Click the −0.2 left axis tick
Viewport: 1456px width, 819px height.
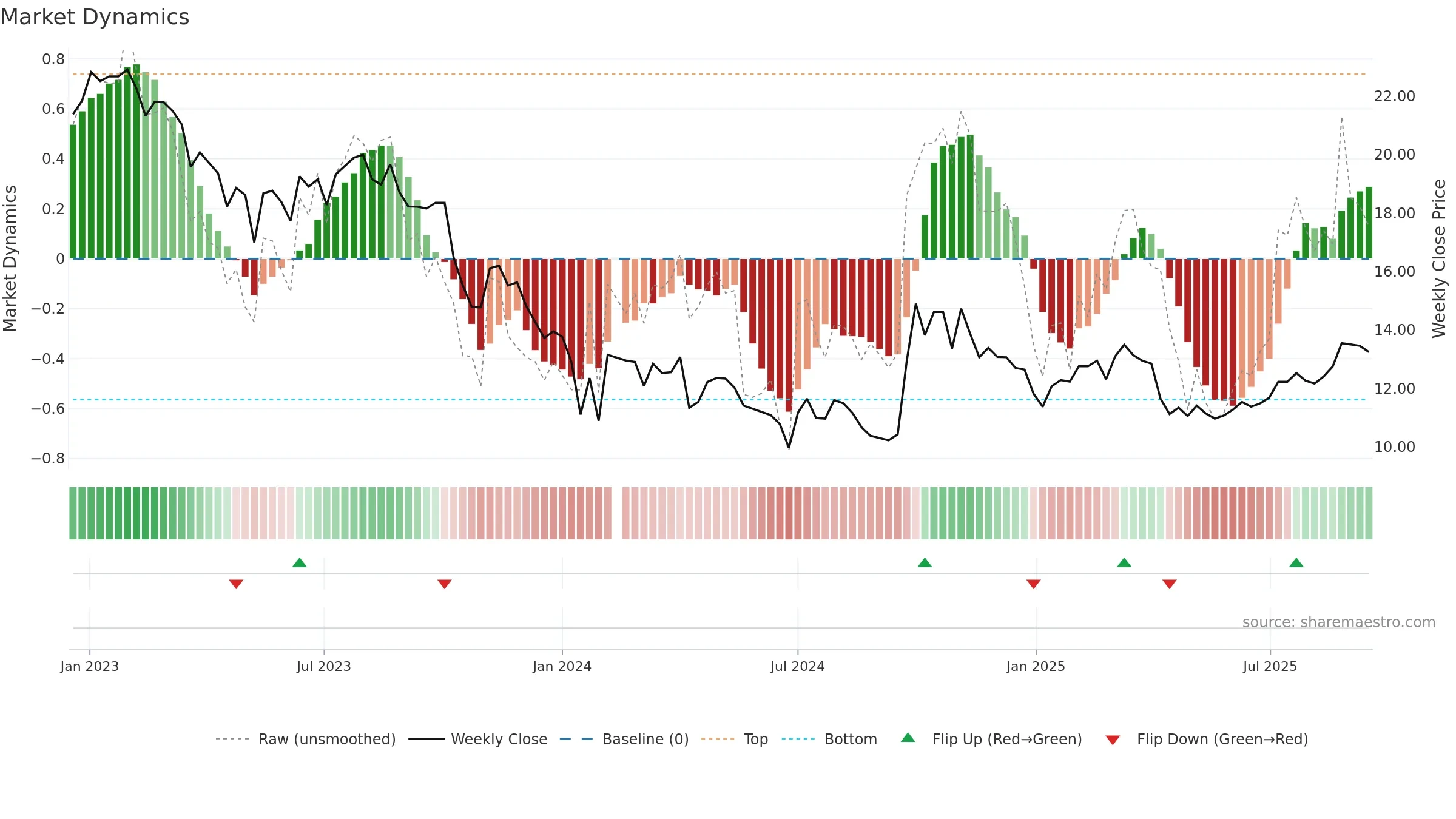[48, 309]
